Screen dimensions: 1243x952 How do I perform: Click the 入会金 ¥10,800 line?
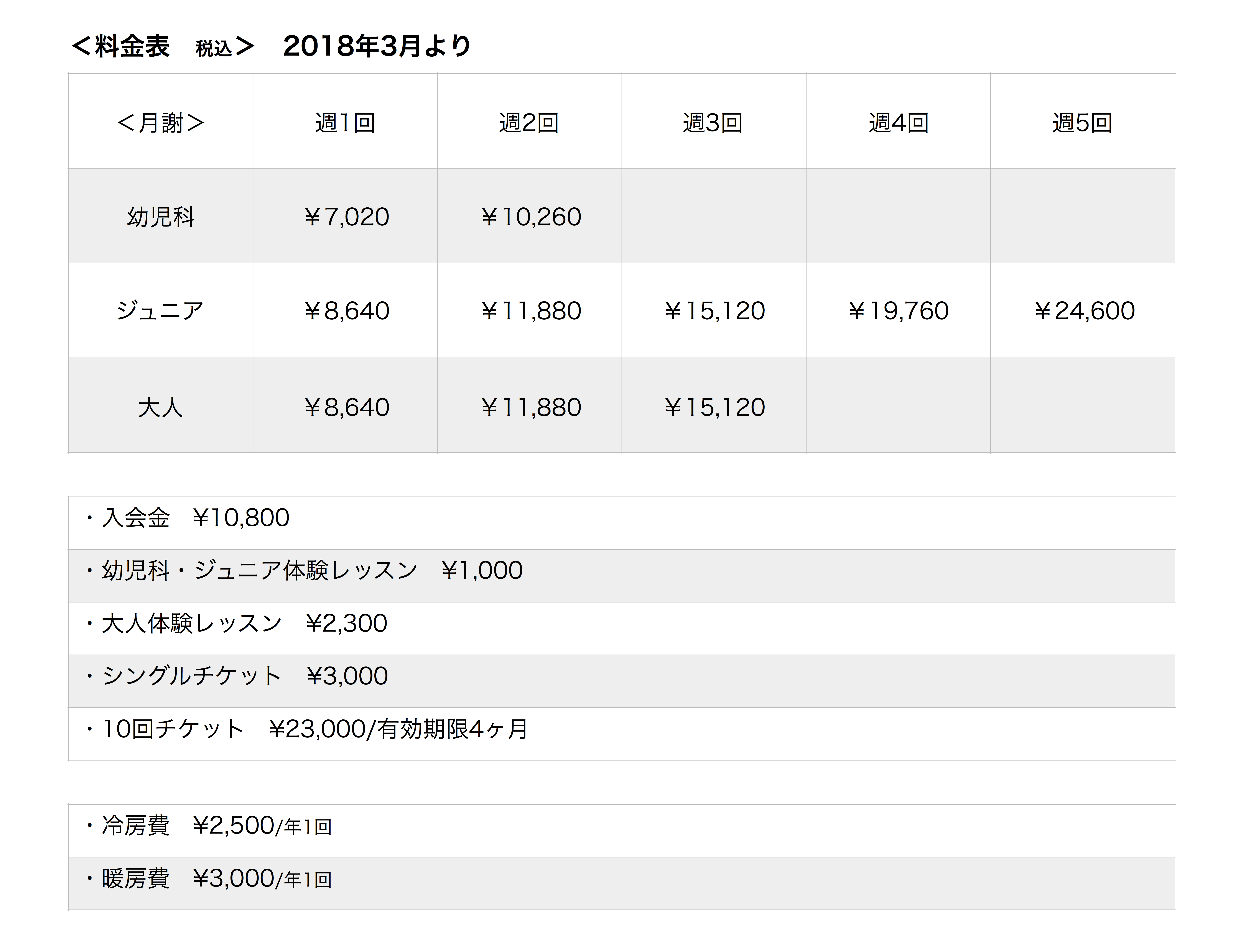click(x=622, y=523)
